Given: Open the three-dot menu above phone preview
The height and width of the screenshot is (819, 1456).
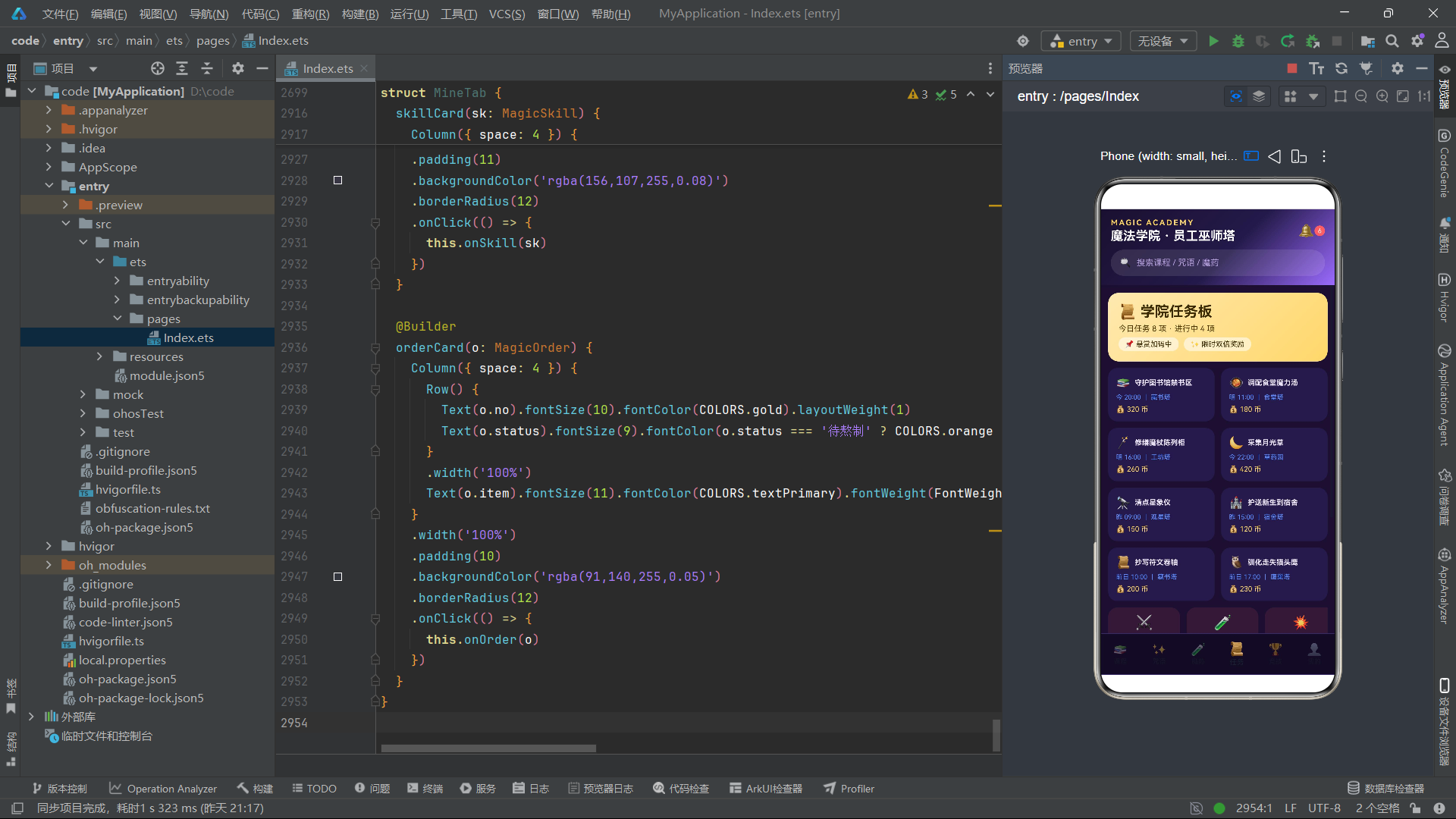Looking at the screenshot, I should [1324, 156].
